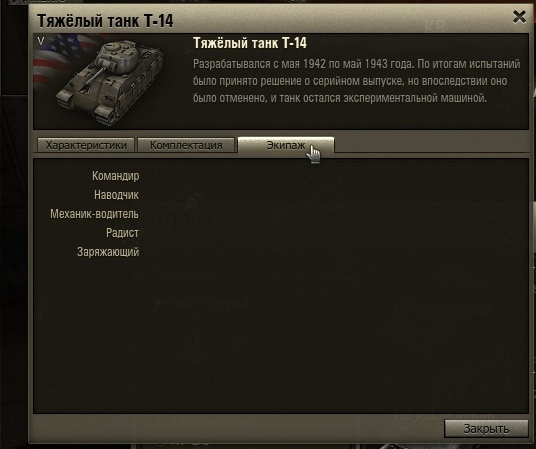
Task: Select the Экипаж tab
Action: point(286,145)
